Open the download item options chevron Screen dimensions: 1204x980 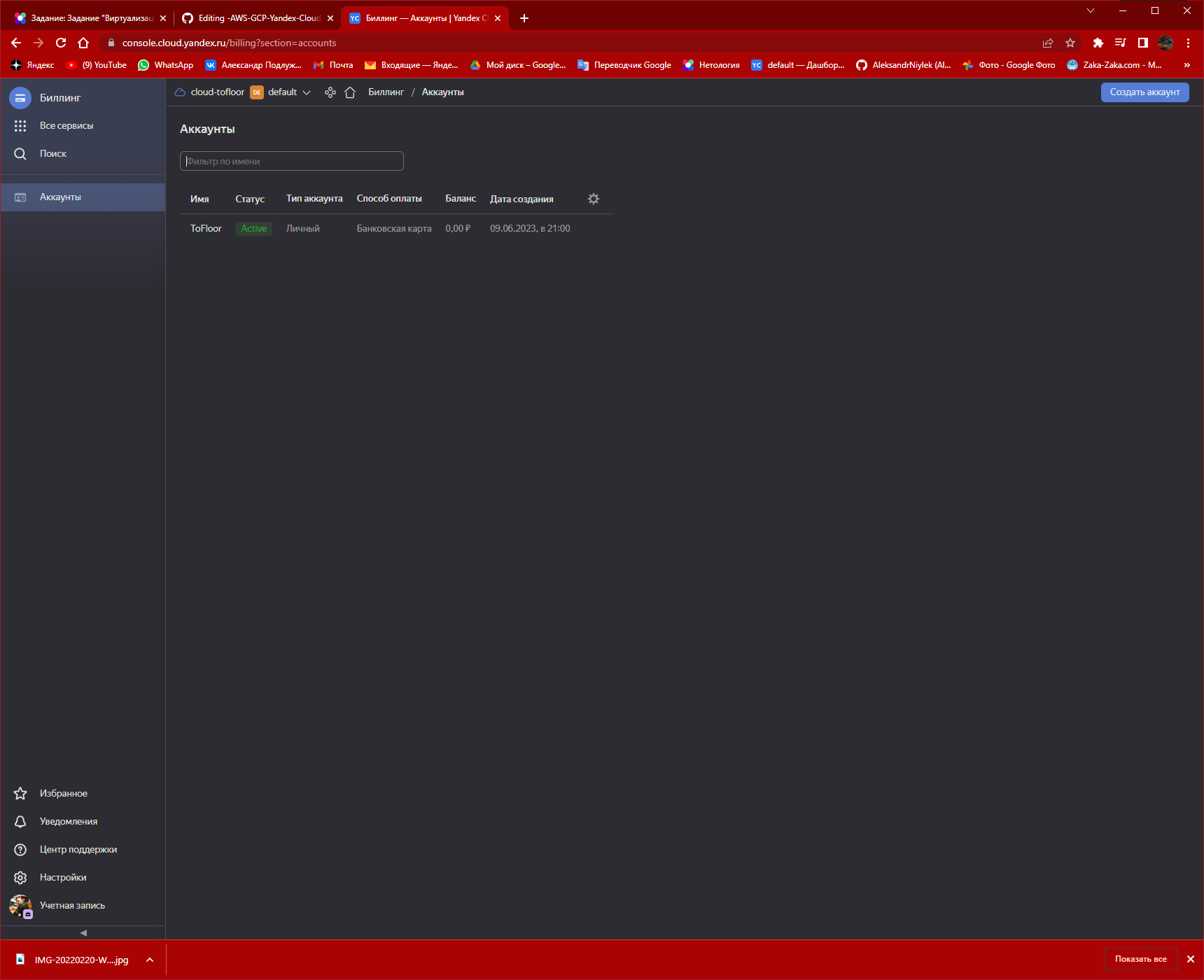pyautogui.click(x=150, y=960)
